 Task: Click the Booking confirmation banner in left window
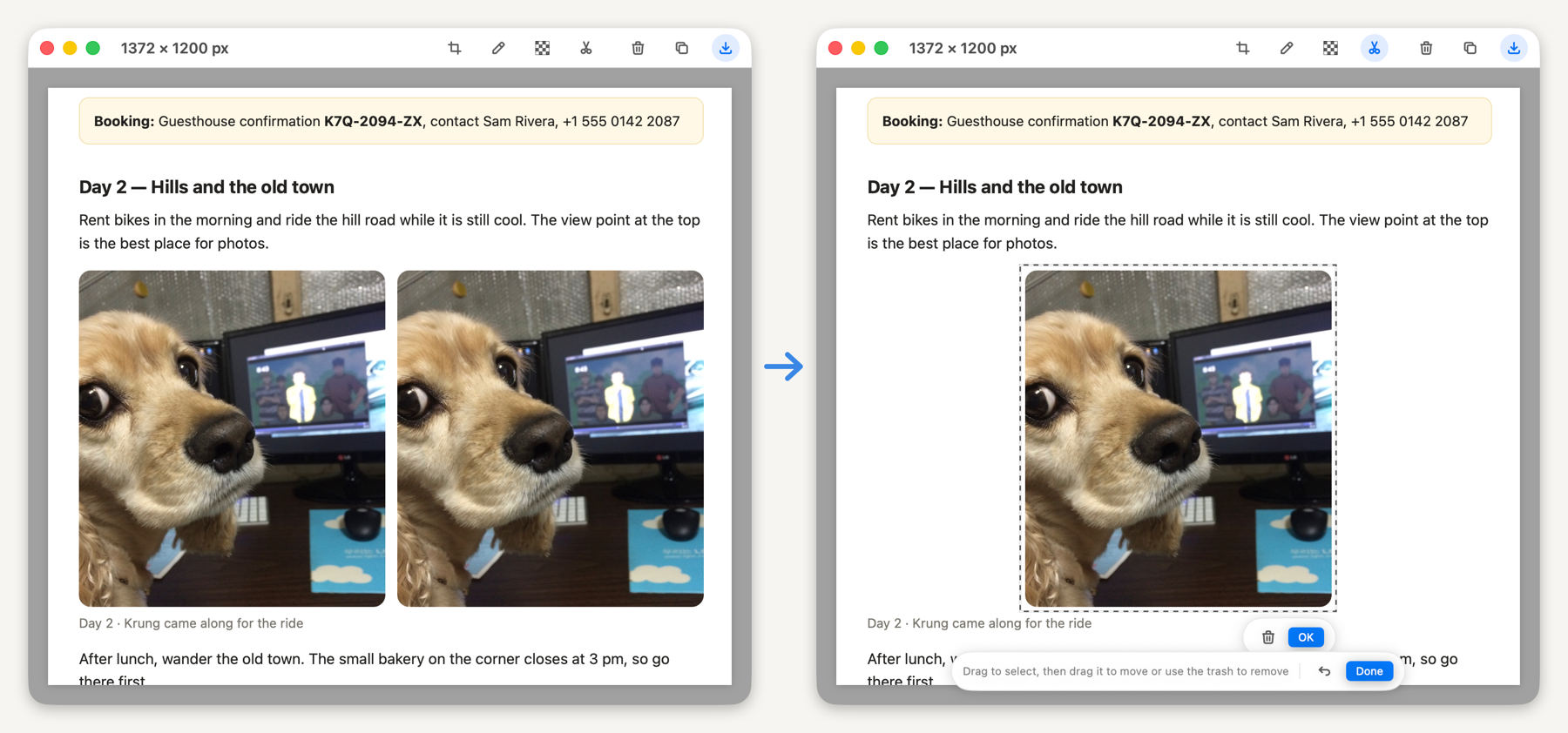391,121
